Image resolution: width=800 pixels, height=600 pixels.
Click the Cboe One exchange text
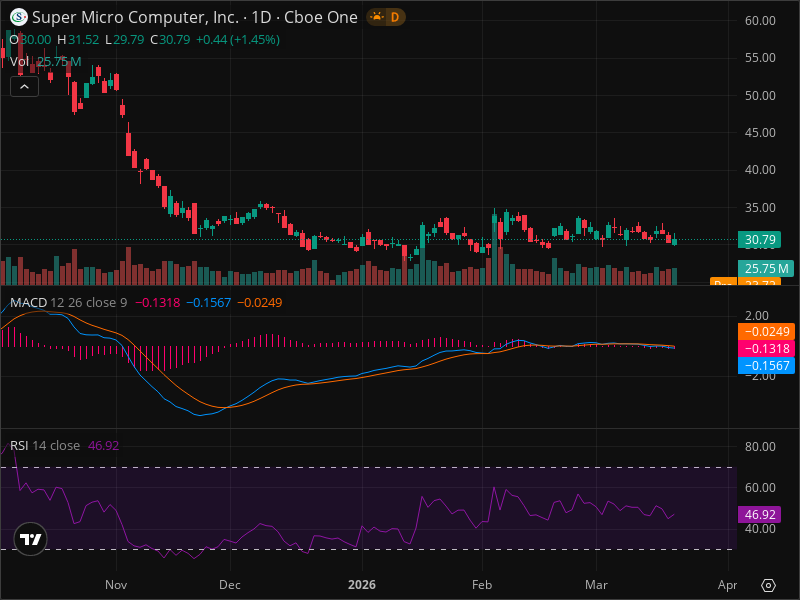pos(320,17)
